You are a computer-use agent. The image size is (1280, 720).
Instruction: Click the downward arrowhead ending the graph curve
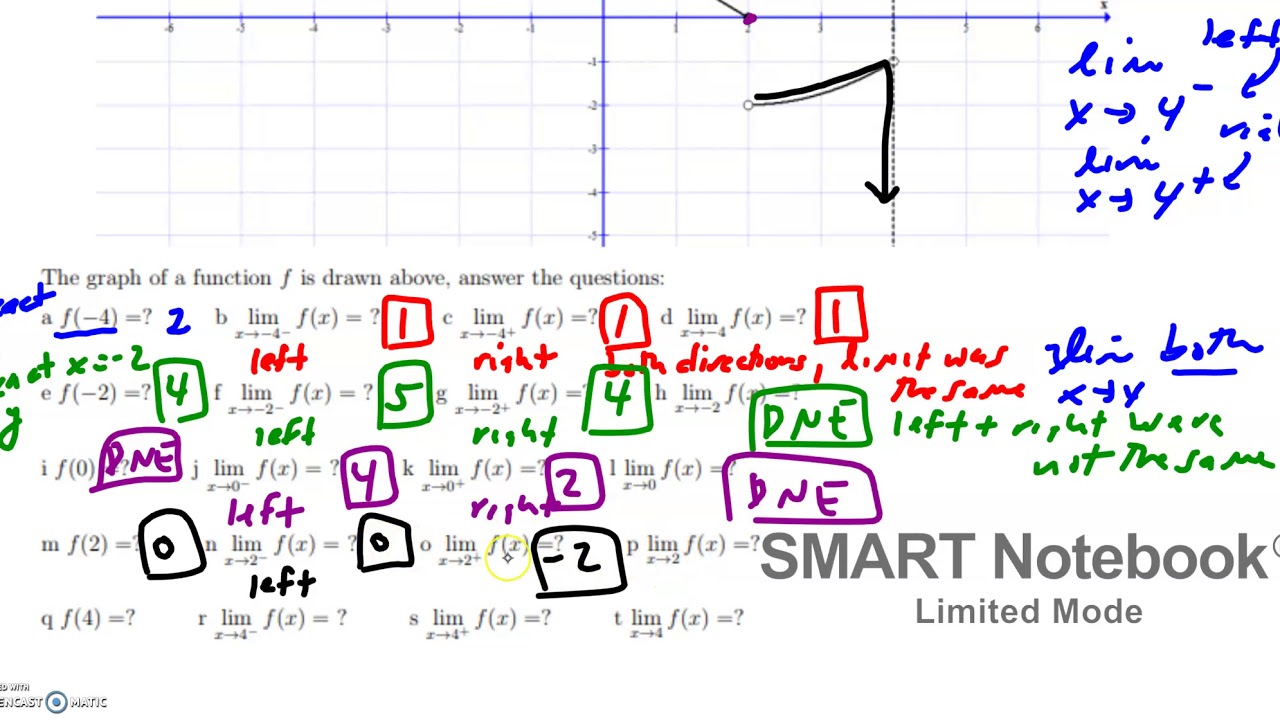click(x=883, y=191)
